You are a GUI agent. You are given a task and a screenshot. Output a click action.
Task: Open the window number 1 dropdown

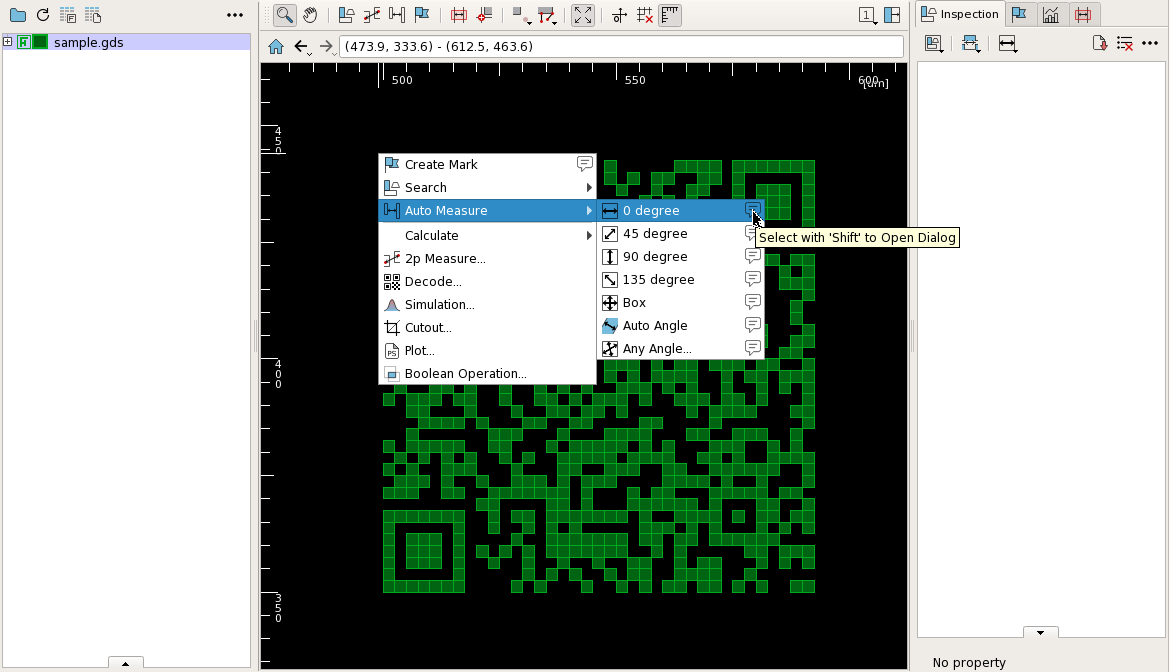click(867, 15)
